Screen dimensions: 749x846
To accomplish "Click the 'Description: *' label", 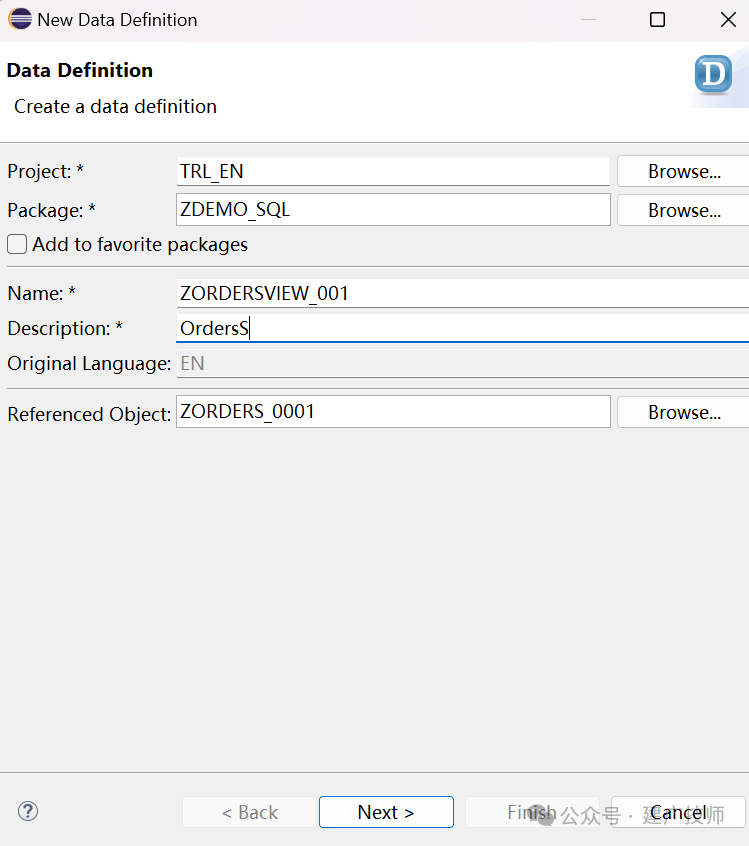I will click(65, 328).
